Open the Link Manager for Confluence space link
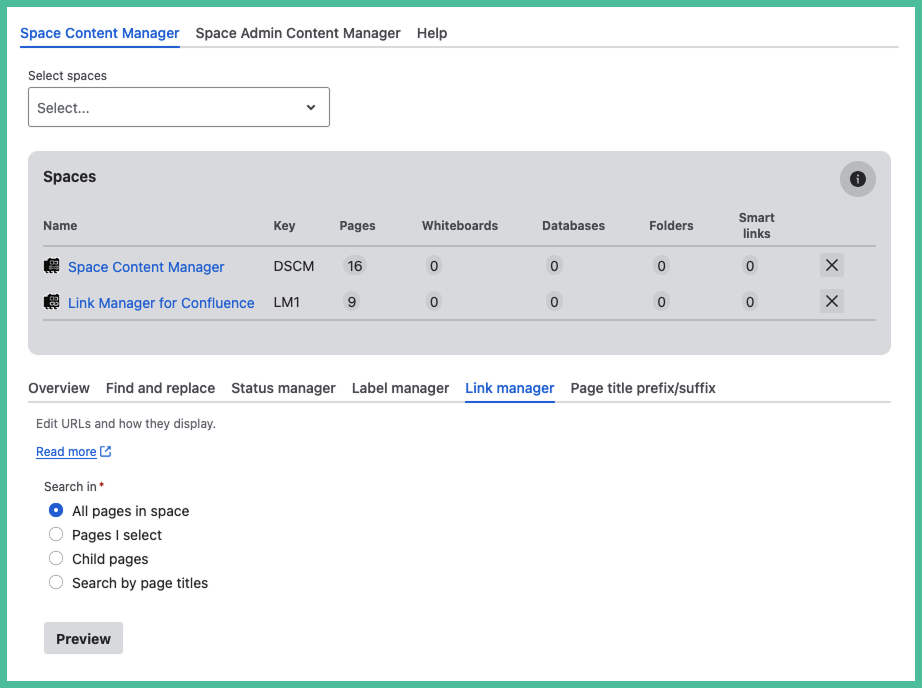The width and height of the screenshot is (922, 688). [x=161, y=303]
